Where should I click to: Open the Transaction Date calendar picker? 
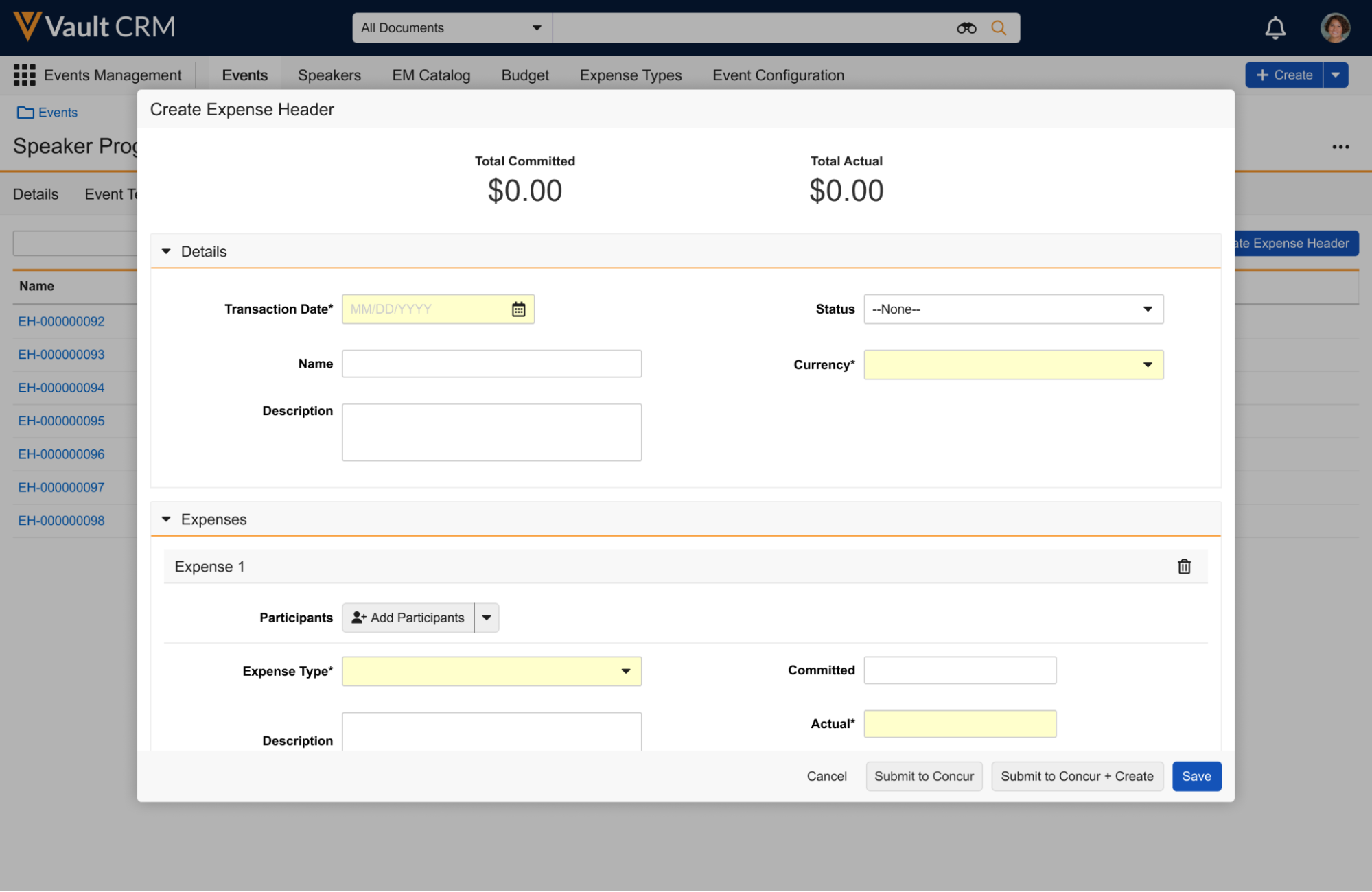coord(518,309)
